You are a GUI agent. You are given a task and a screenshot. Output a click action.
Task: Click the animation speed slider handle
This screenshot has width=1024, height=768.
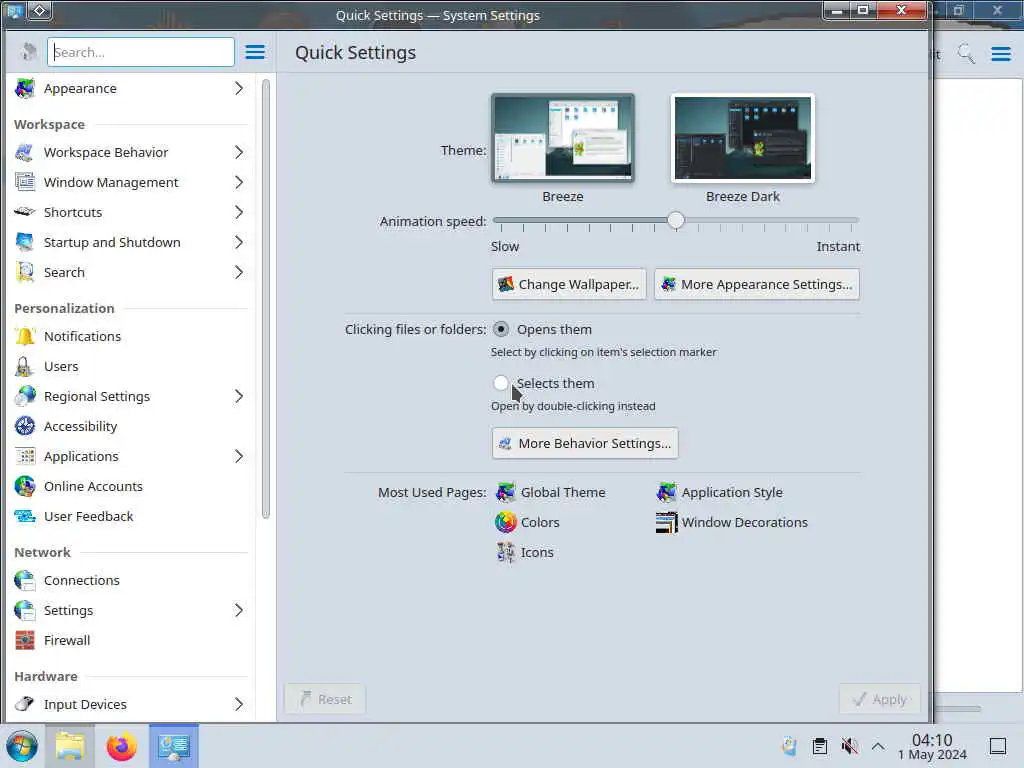[x=676, y=220]
